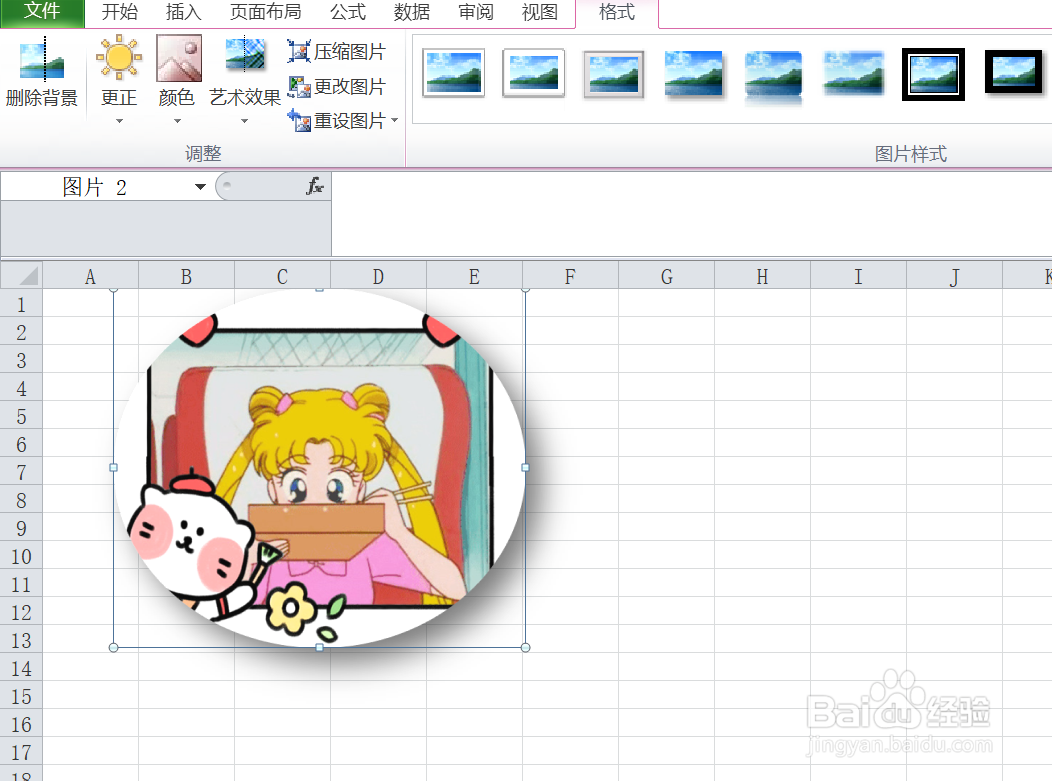
Task: Click the picture's left-middle resize handle
Action: (x=113, y=468)
